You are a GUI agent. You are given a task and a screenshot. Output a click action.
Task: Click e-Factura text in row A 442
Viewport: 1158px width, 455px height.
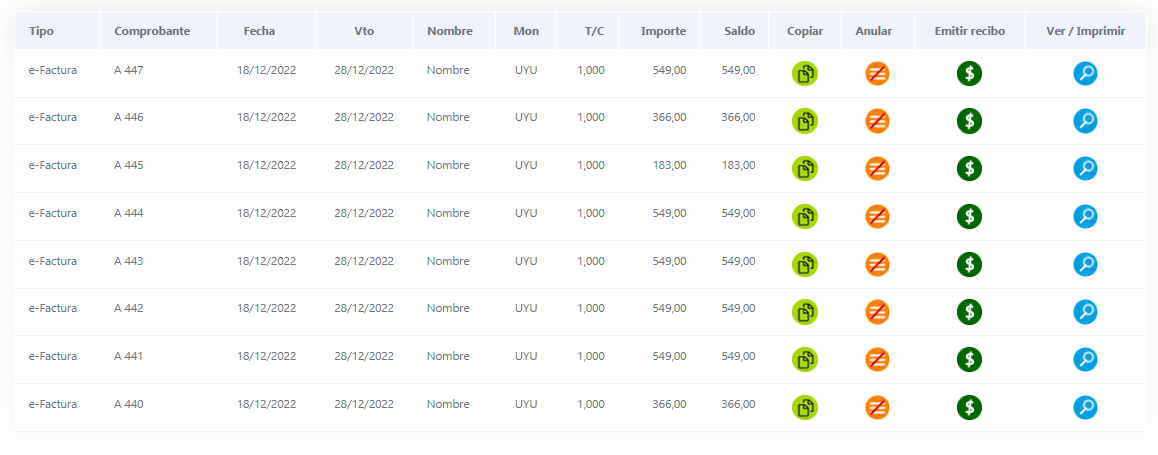(x=52, y=308)
